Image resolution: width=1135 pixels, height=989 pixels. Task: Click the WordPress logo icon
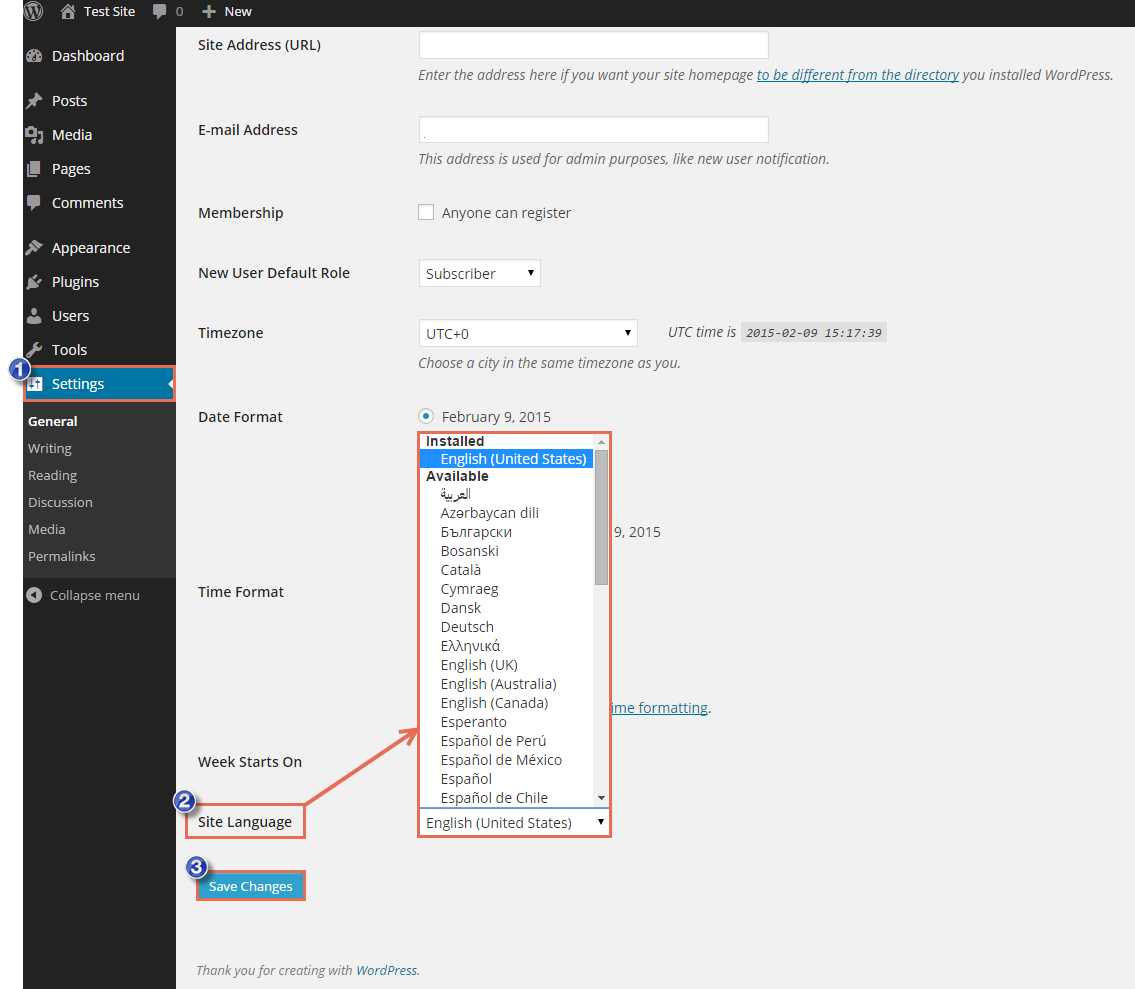tap(34, 12)
